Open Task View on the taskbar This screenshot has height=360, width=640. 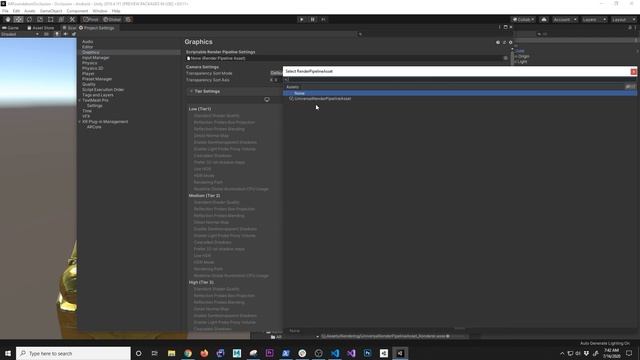coord(155,353)
